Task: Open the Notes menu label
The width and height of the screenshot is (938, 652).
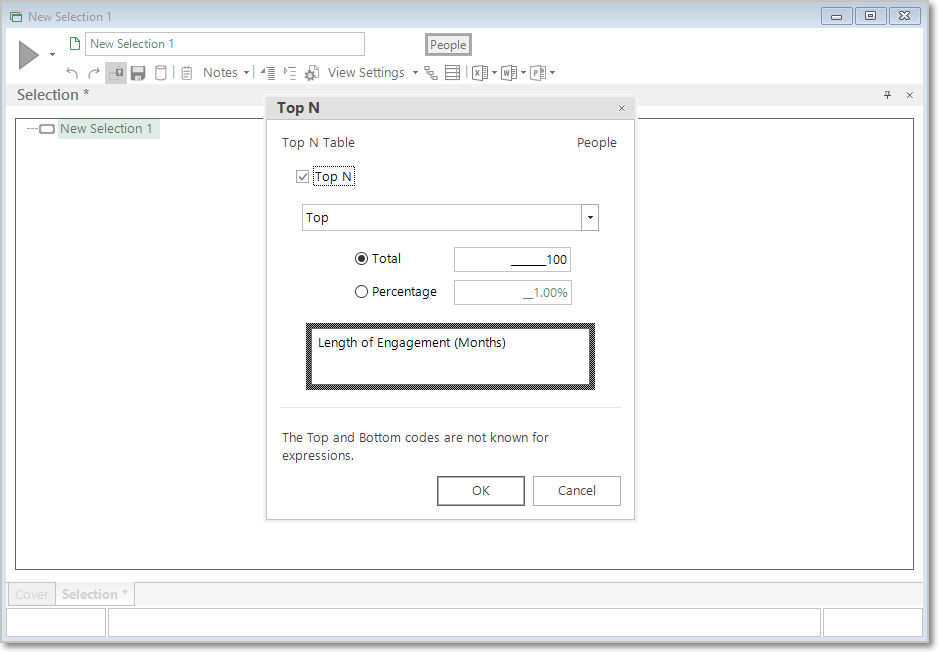Action: coord(220,73)
